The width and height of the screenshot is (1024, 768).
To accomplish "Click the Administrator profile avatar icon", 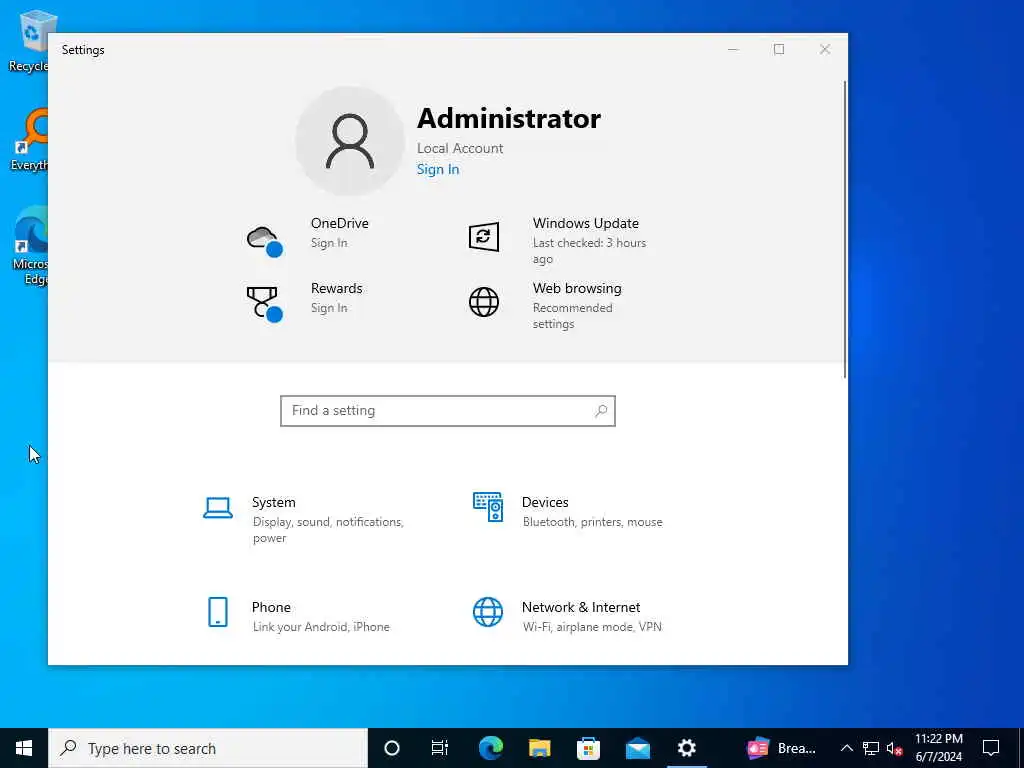I will [350, 141].
